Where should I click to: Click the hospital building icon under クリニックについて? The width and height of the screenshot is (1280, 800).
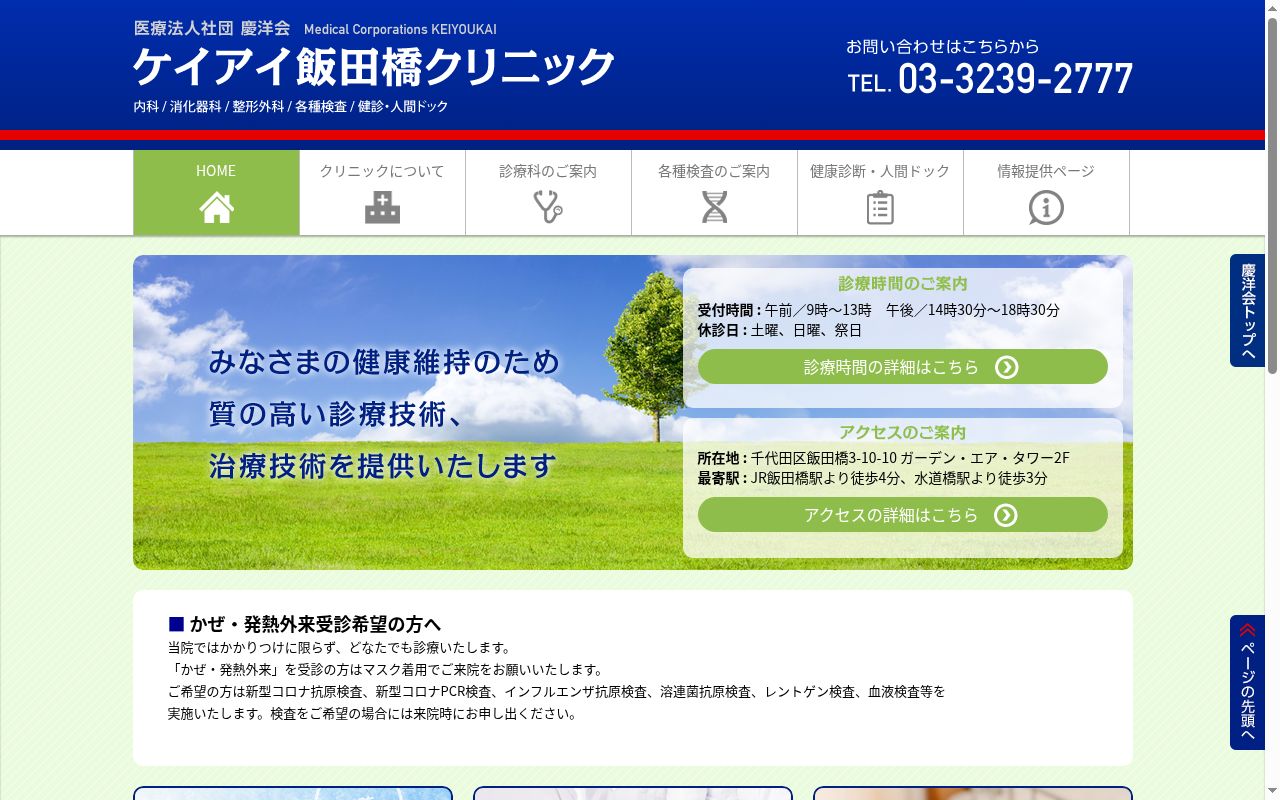click(382, 207)
